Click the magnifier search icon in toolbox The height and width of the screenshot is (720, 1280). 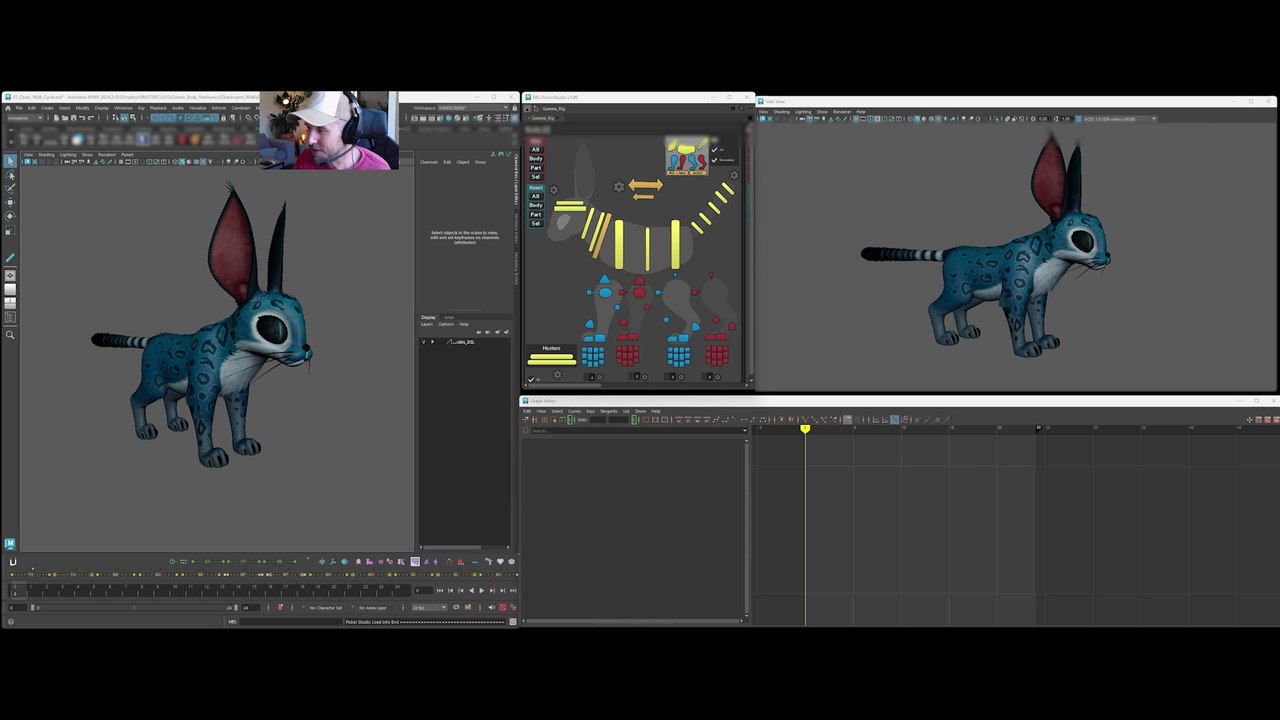coord(10,335)
